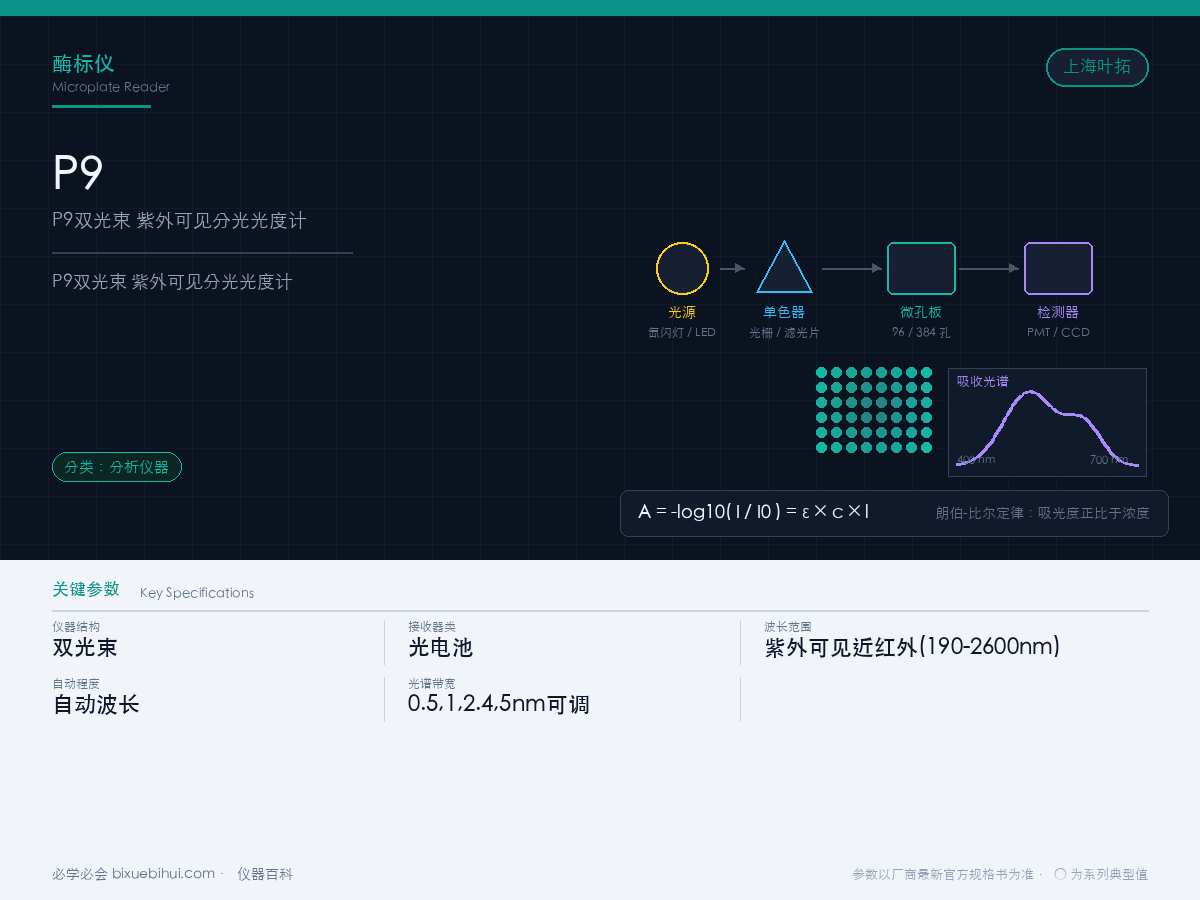Click the 酶标仪 header title

pos(83,63)
